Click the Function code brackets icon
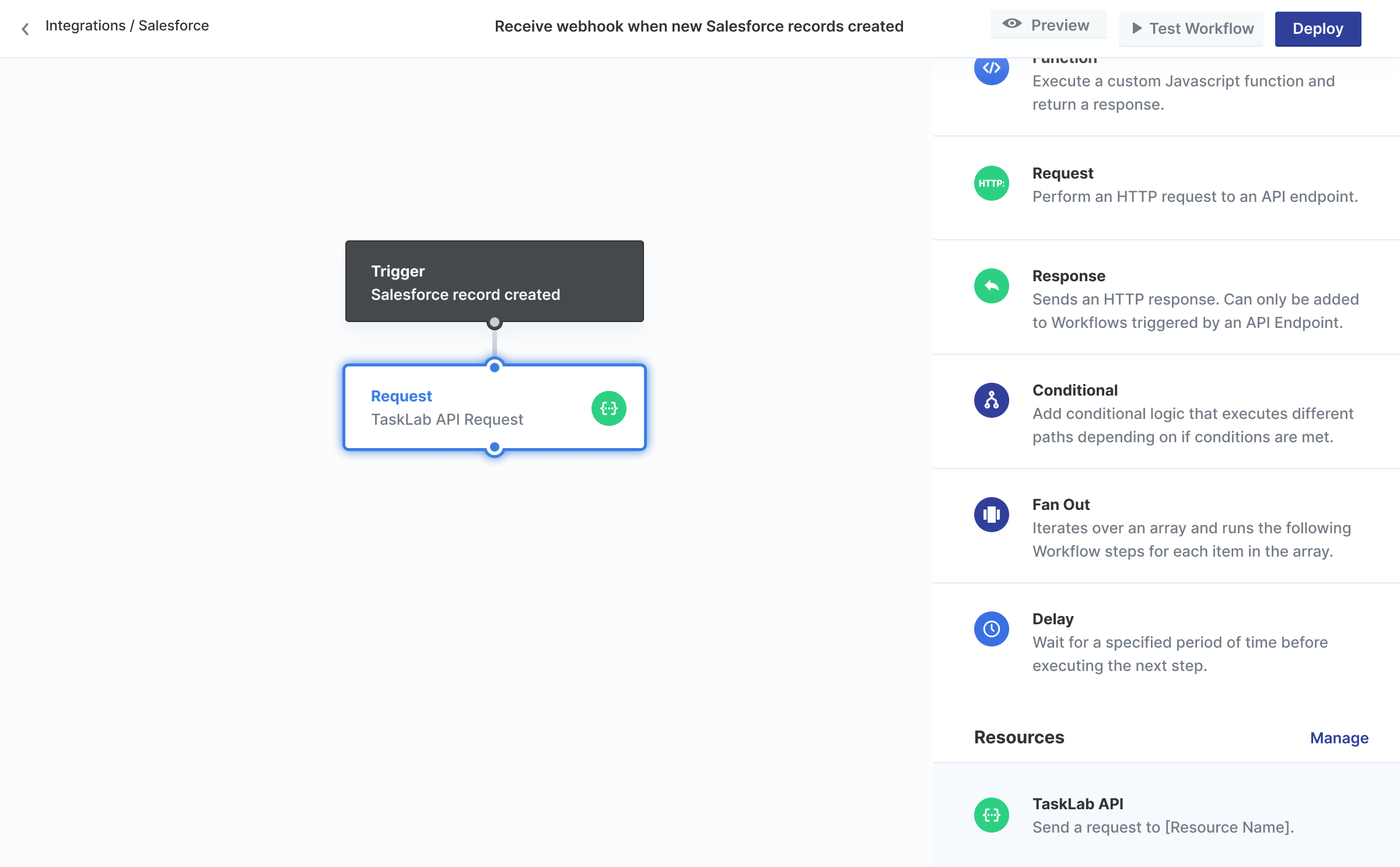The height and width of the screenshot is (867, 1400). 991,69
